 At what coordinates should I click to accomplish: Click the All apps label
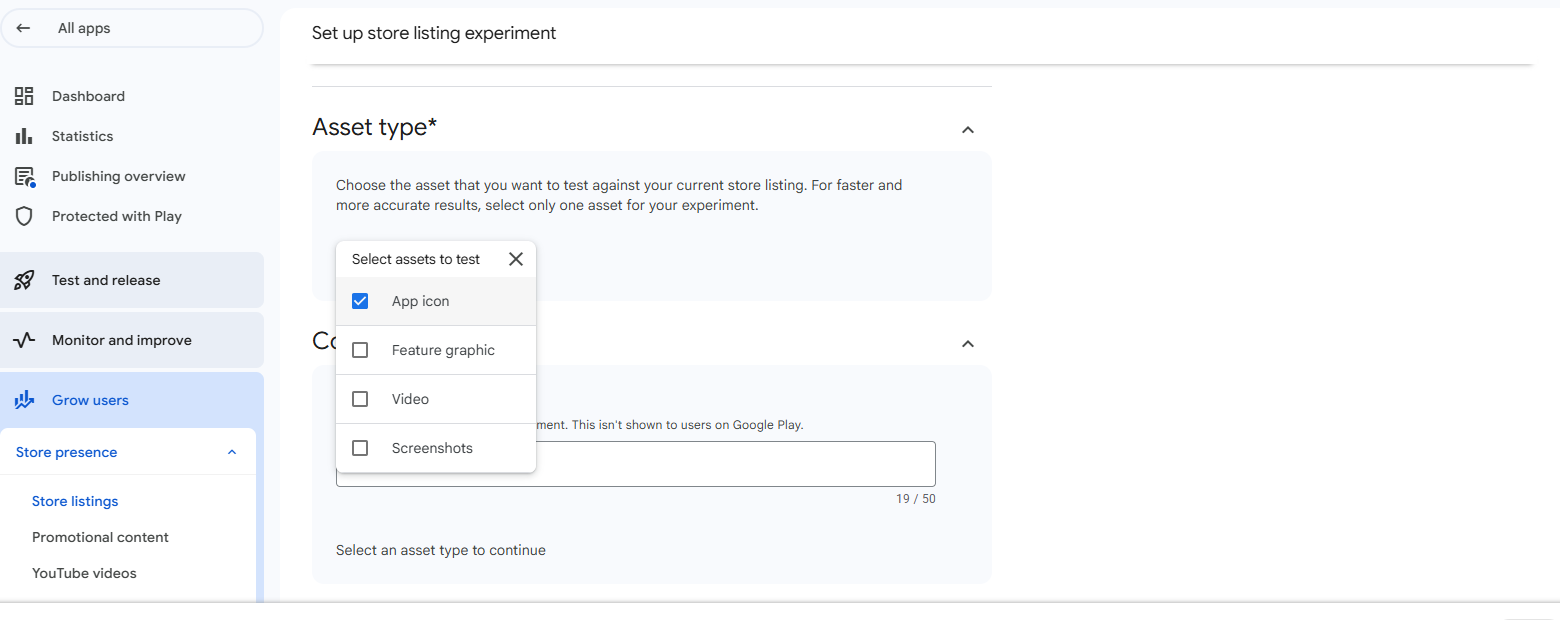click(84, 28)
